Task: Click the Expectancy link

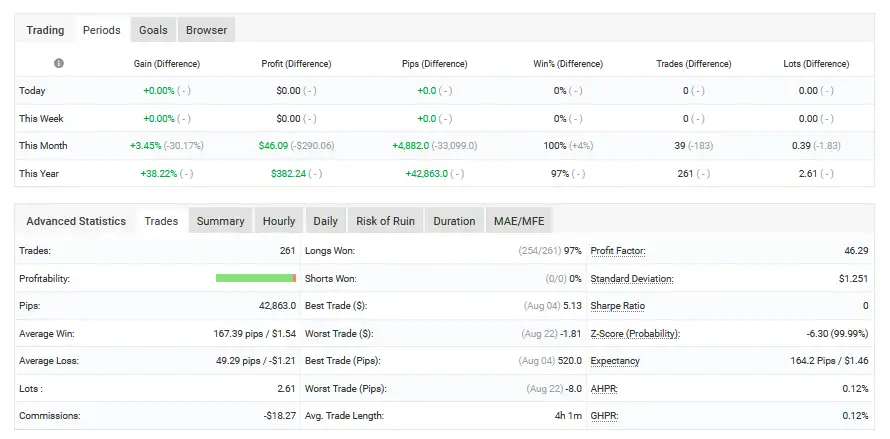Action: click(x=615, y=361)
